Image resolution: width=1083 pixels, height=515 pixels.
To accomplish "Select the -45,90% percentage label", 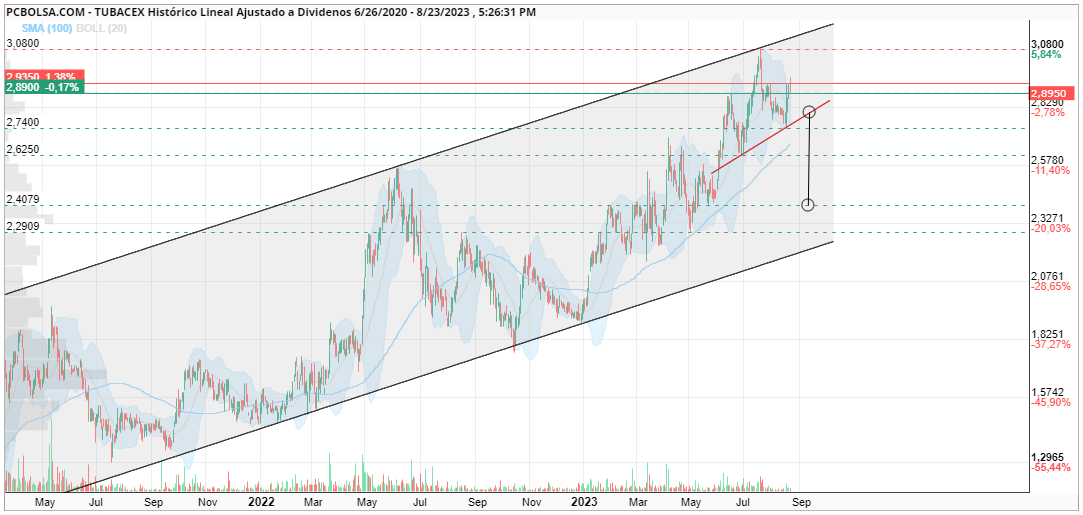I will point(1051,402).
